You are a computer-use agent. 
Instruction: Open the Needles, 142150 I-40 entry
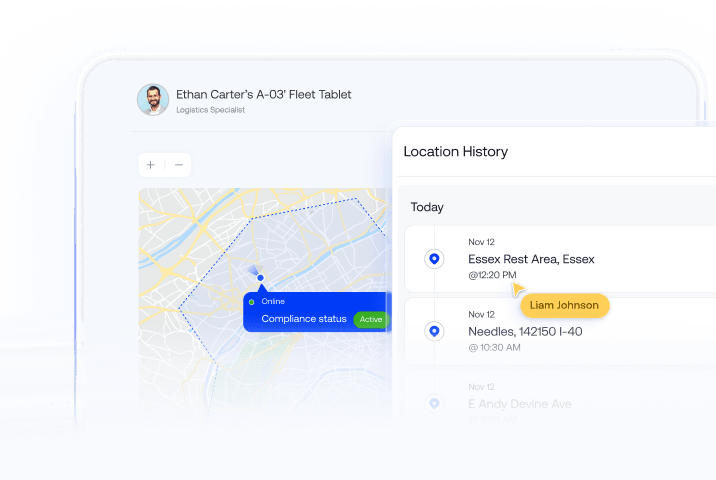560,331
